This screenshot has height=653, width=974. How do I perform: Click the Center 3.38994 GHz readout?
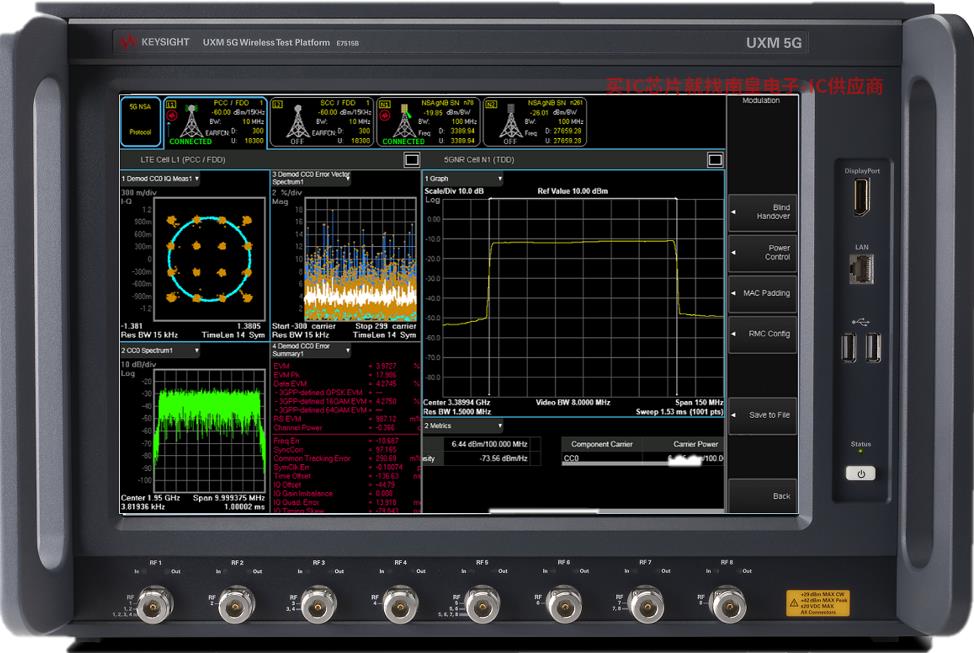click(x=457, y=403)
